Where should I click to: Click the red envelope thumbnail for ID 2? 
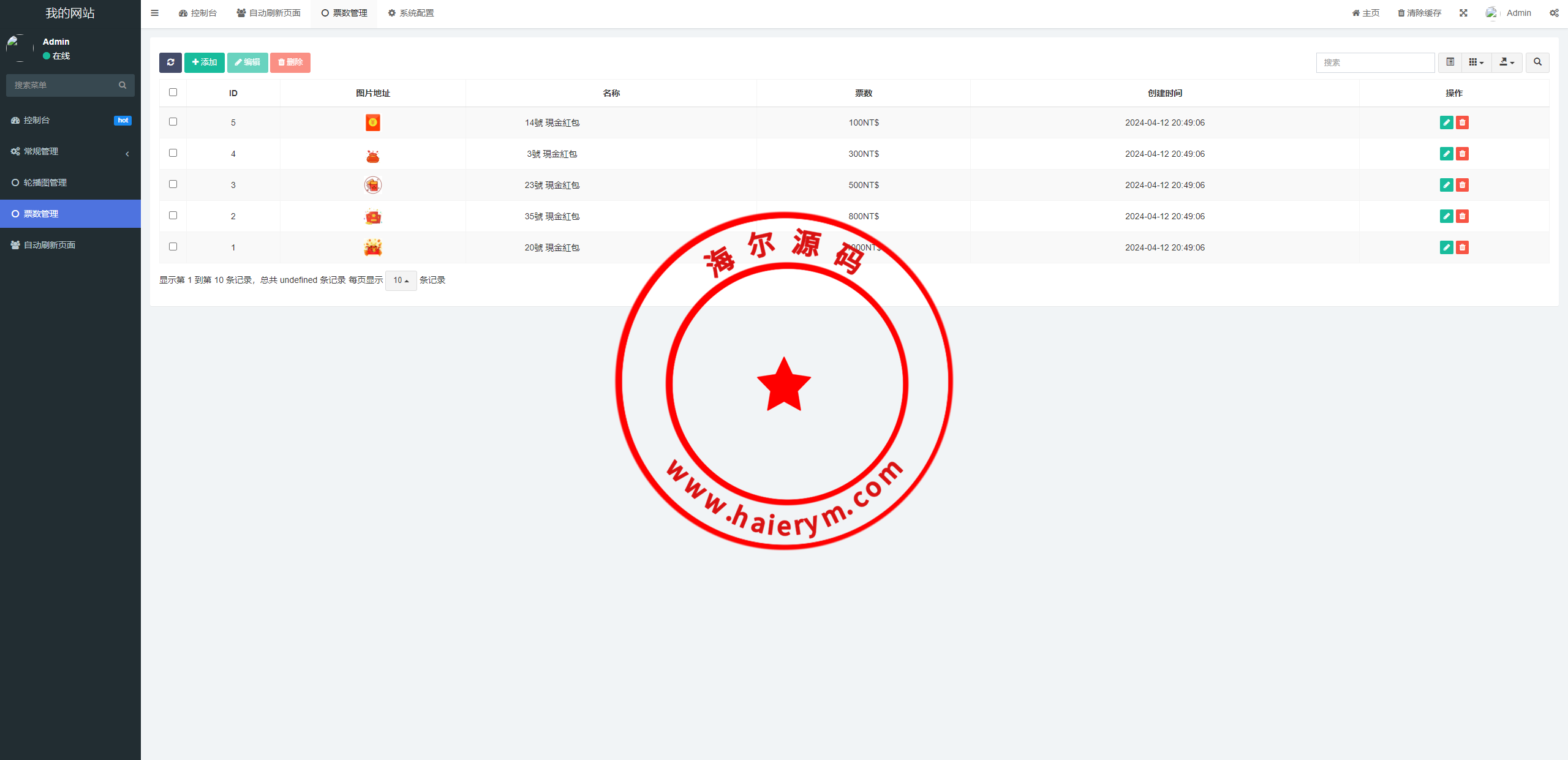click(372, 217)
